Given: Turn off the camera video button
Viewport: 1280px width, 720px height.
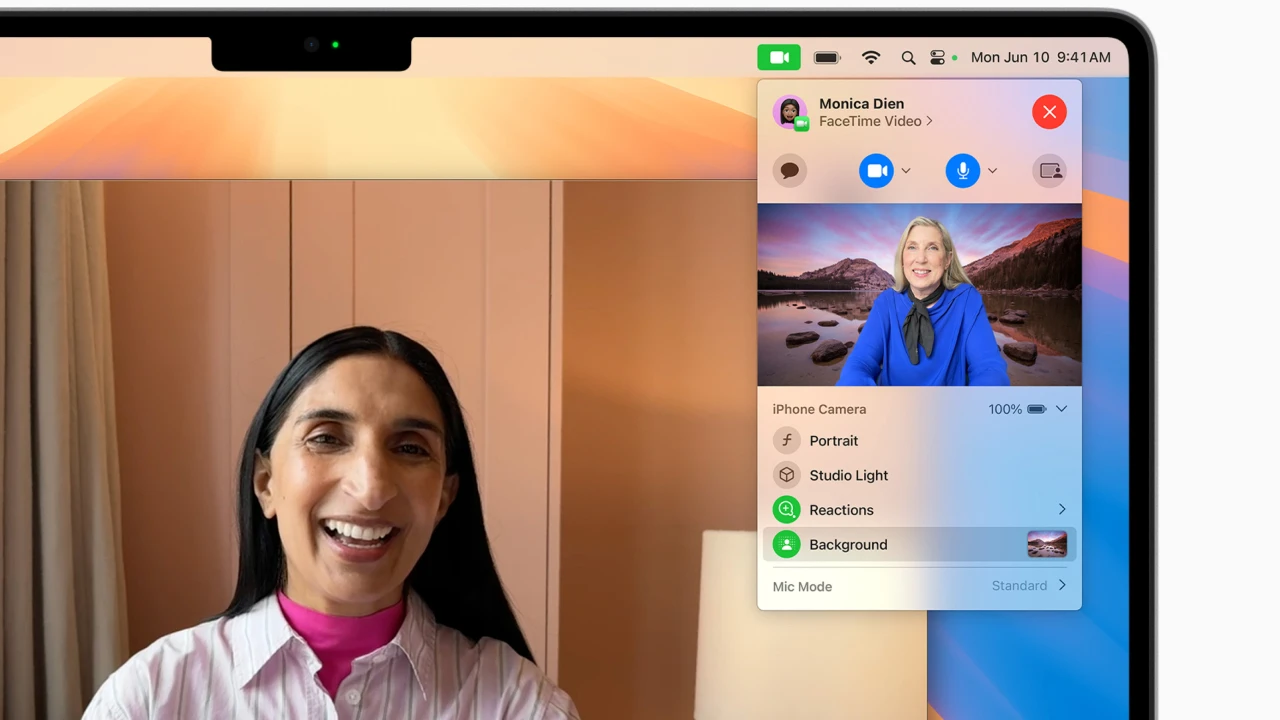Looking at the screenshot, I should [x=877, y=171].
